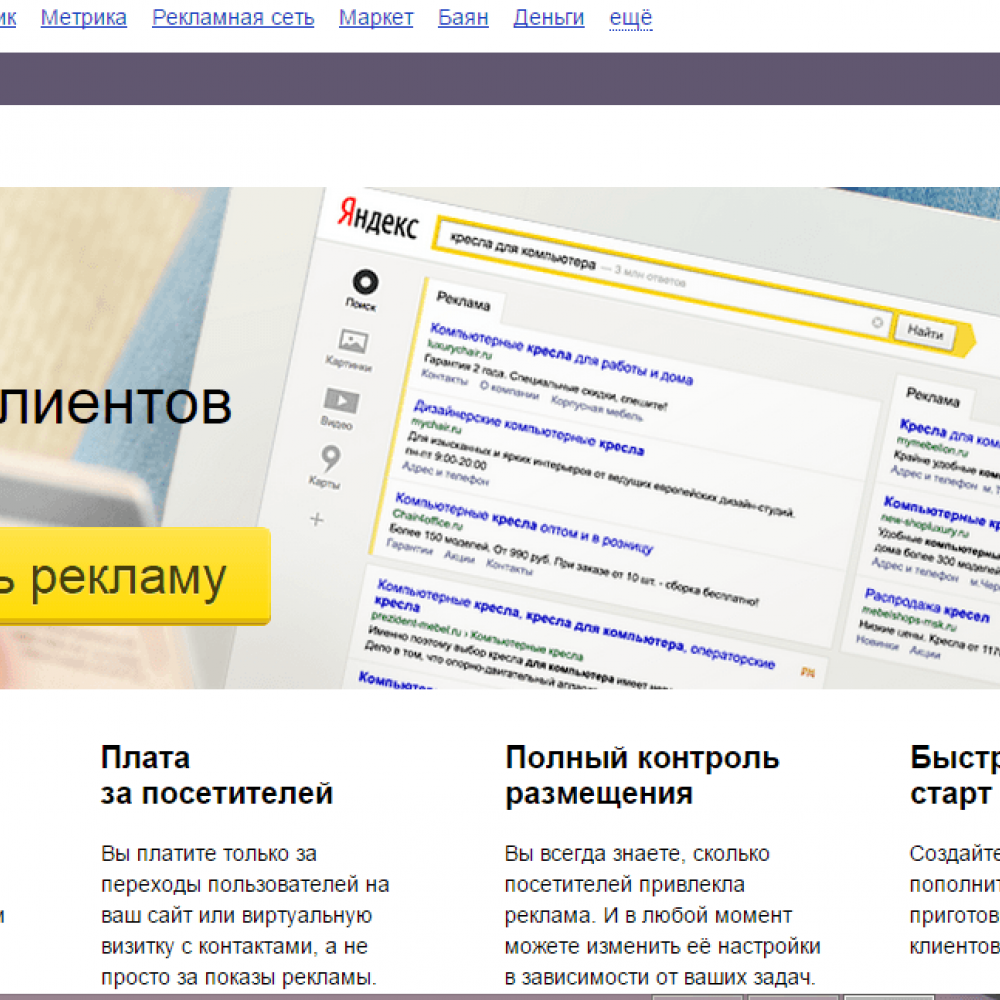
Task: Click the Видео play icon in the banner
Action: (341, 401)
